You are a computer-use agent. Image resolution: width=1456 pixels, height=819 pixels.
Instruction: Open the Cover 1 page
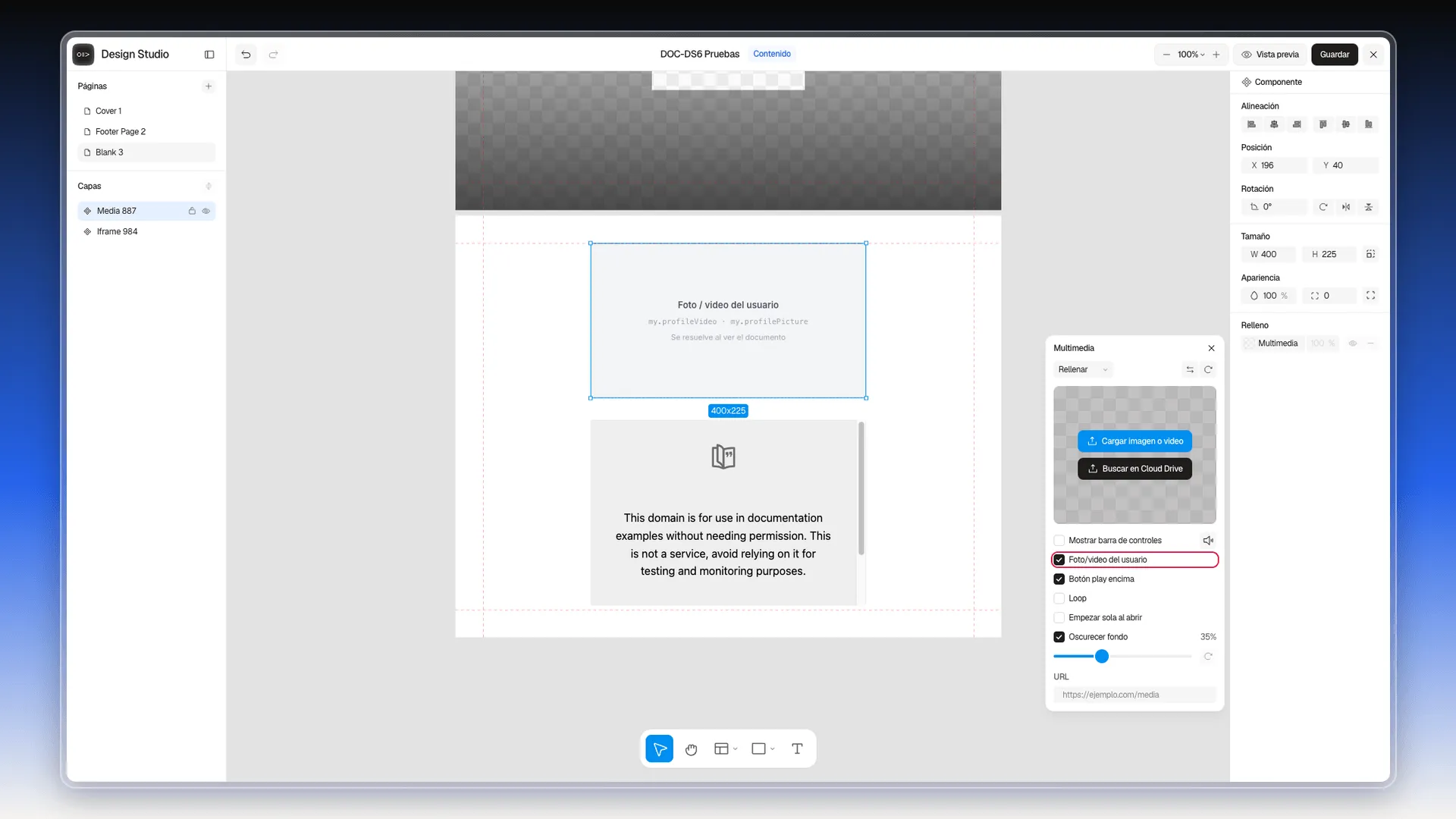pyautogui.click(x=146, y=111)
